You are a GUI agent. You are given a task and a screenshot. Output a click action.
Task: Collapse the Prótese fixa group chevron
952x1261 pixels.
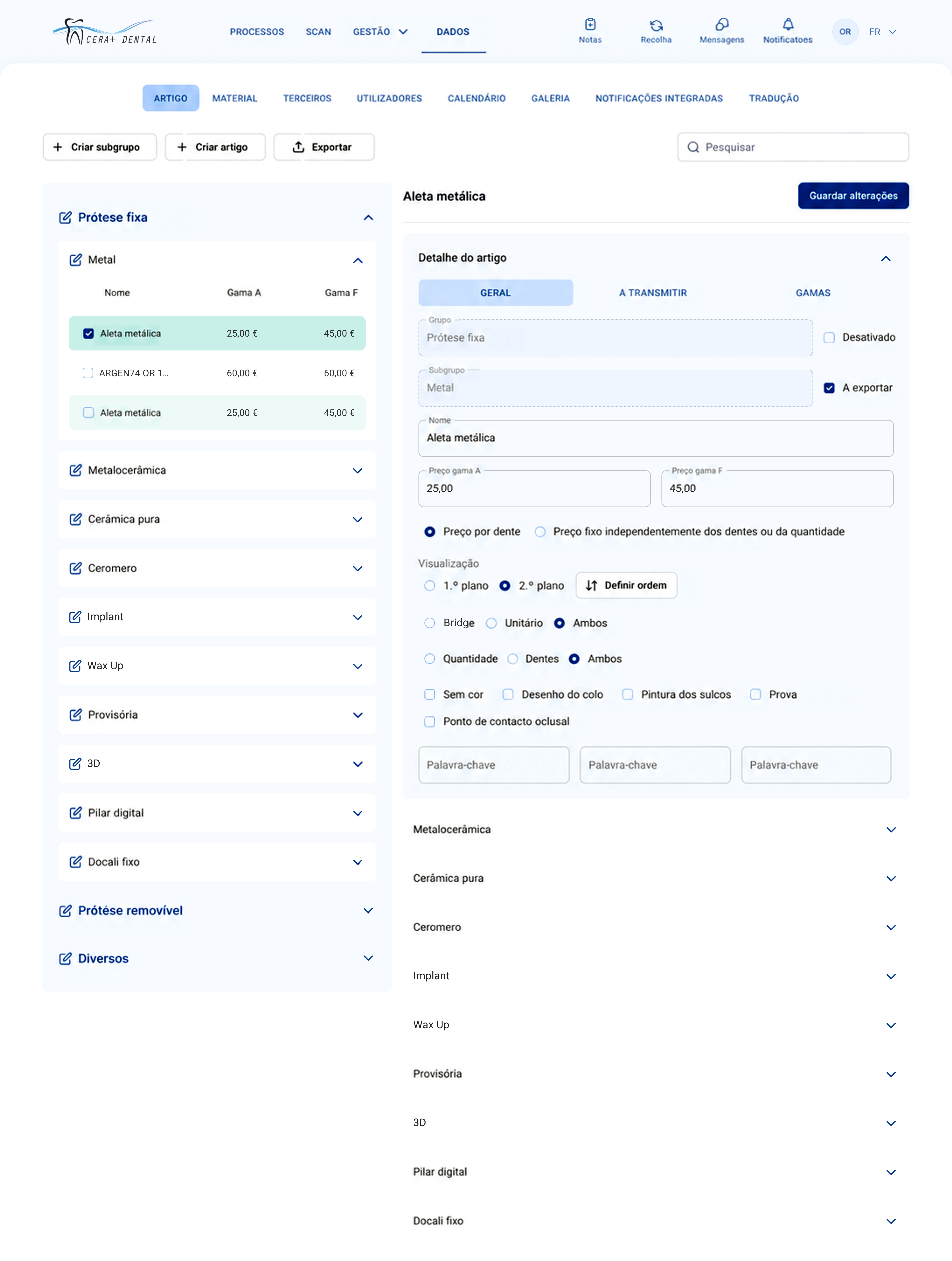[x=368, y=218]
